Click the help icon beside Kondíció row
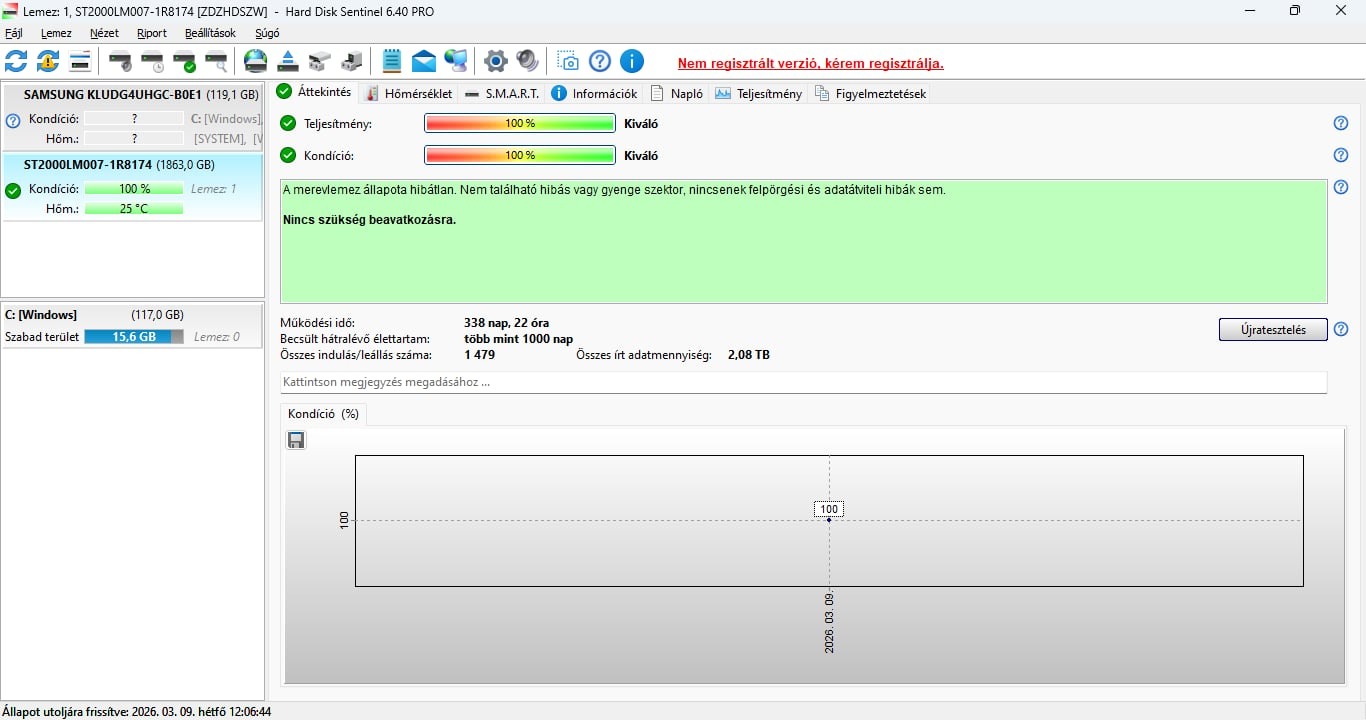Screen dimensions: 1366x720 pos(1341,155)
